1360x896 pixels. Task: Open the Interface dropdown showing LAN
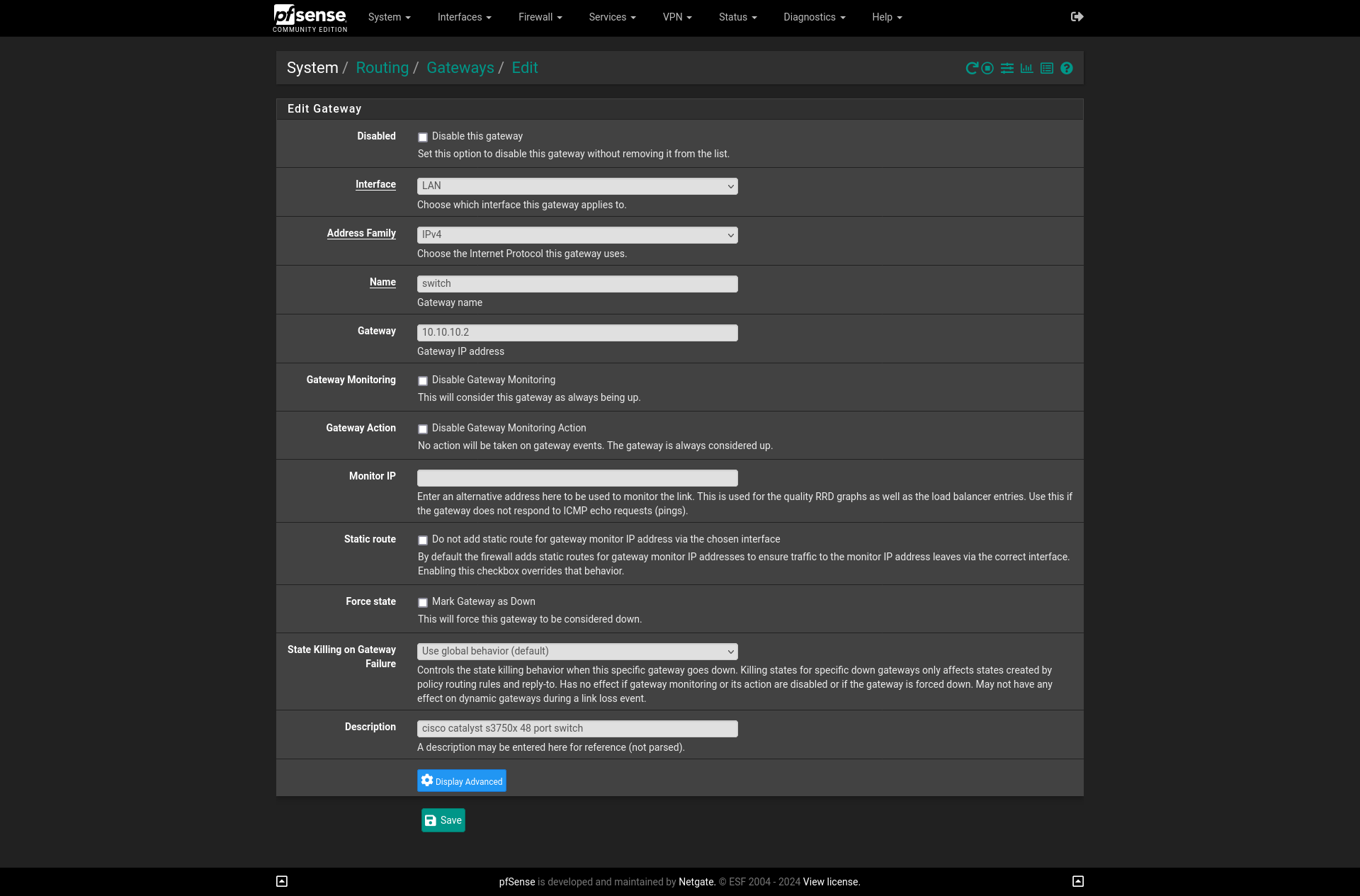point(577,186)
